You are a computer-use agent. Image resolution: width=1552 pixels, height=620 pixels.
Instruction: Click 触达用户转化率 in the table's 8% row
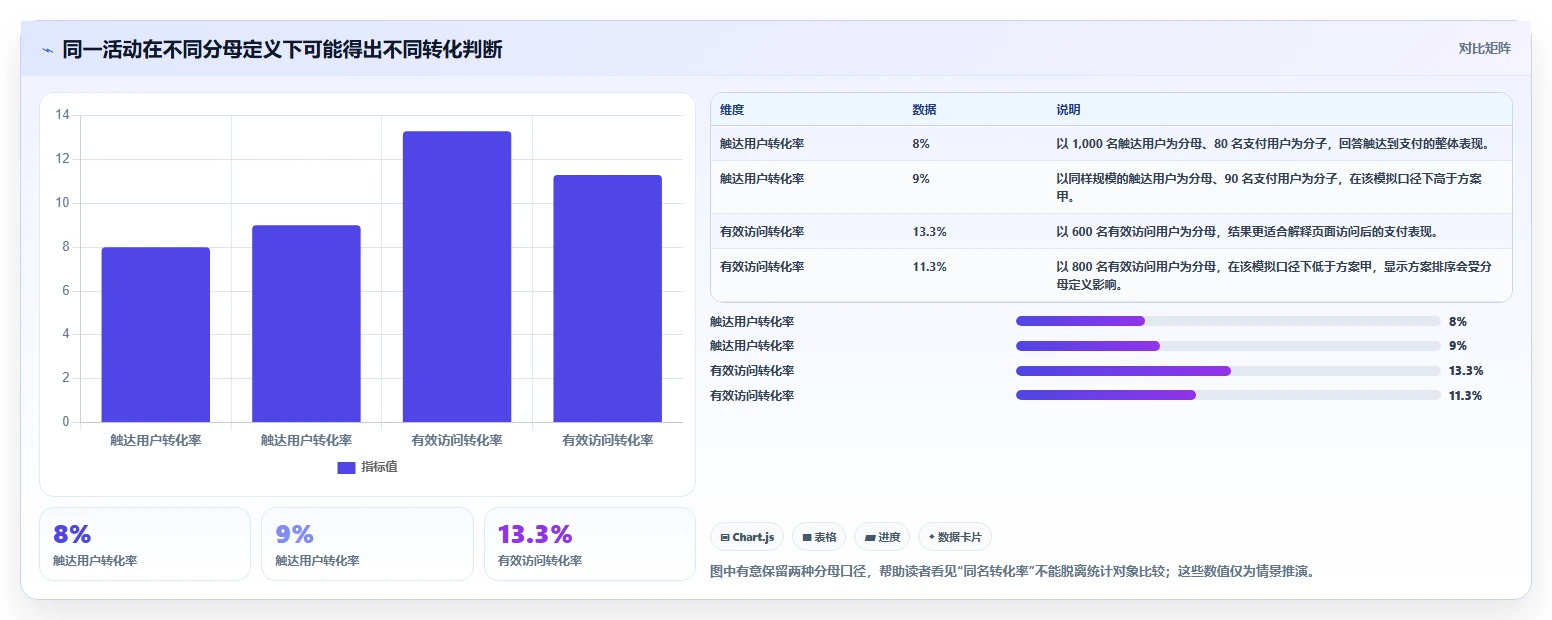762,144
